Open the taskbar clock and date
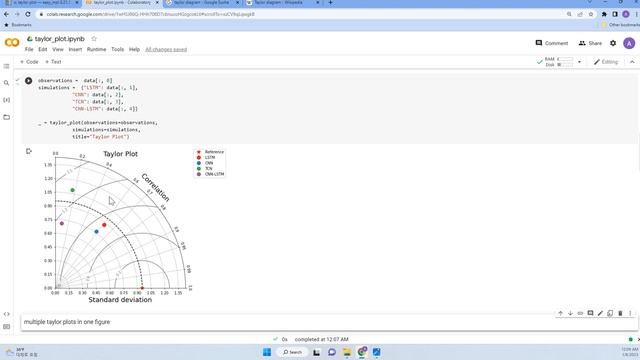Screen dimensions: 640x360 [629, 352]
